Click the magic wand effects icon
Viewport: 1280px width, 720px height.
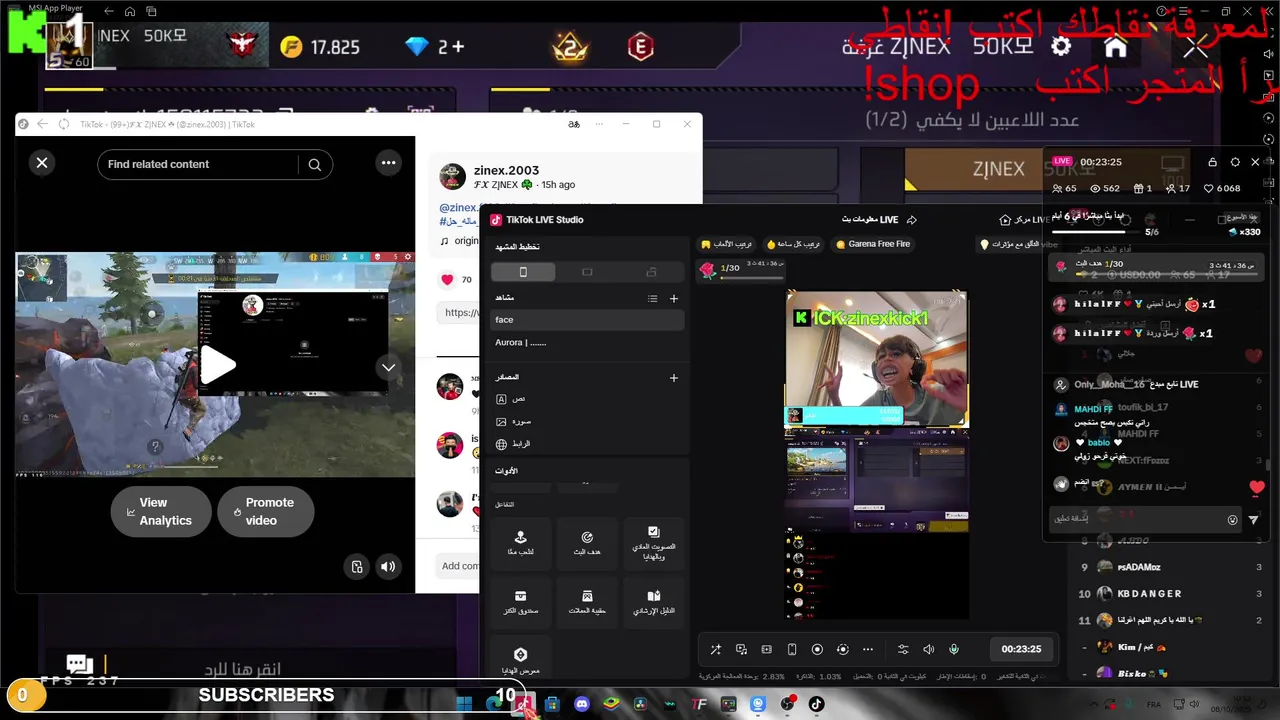click(x=716, y=649)
